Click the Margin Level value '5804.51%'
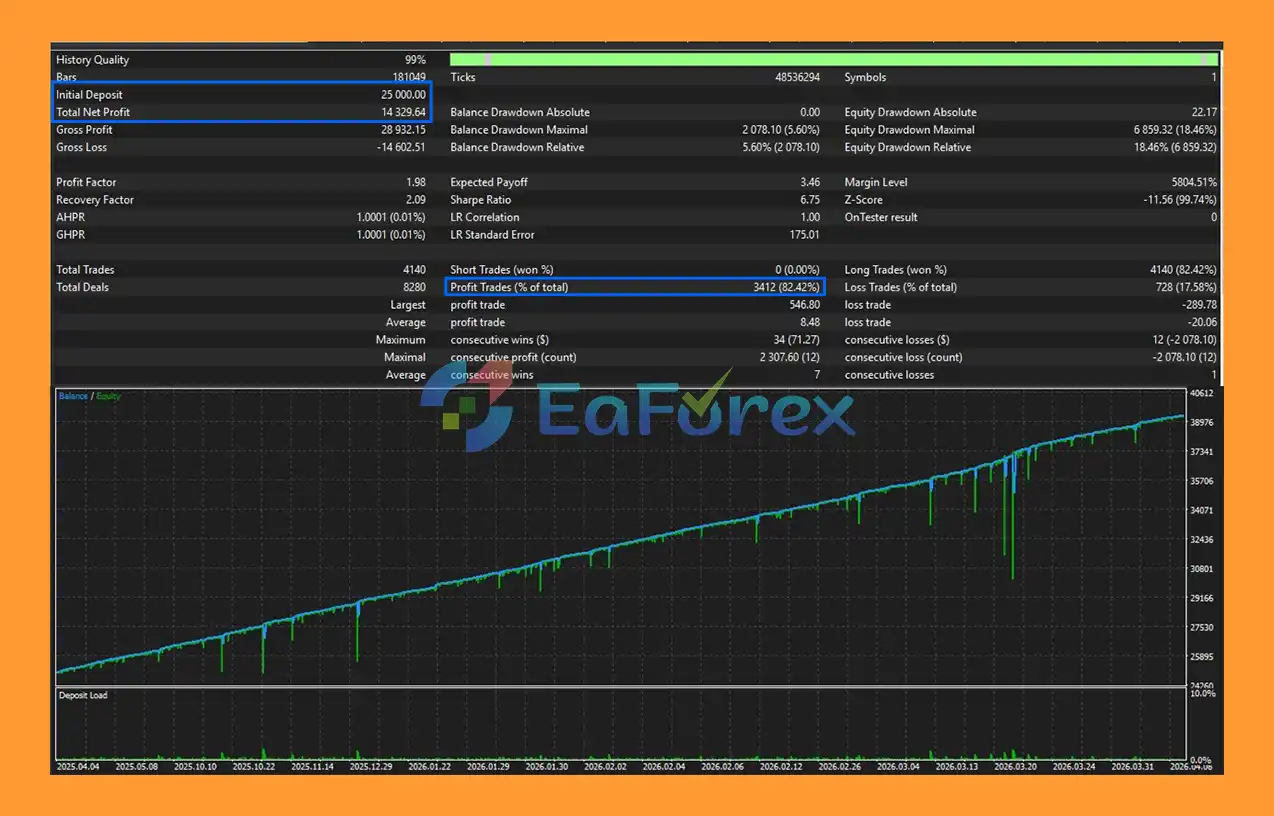Image resolution: width=1274 pixels, height=816 pixels. (x=1194, y=182)
